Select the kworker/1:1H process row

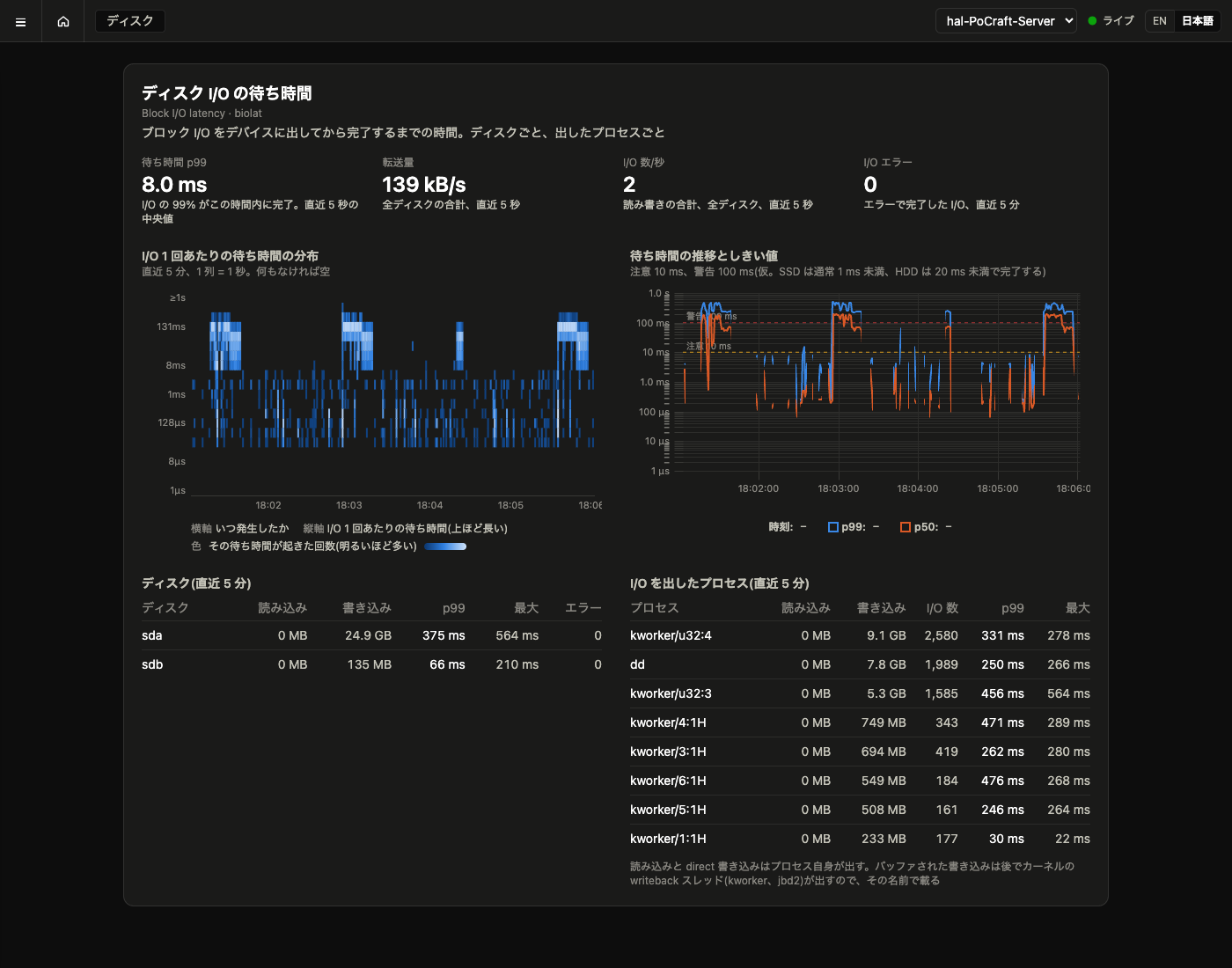pyautogui.click(x=860, y=839)
